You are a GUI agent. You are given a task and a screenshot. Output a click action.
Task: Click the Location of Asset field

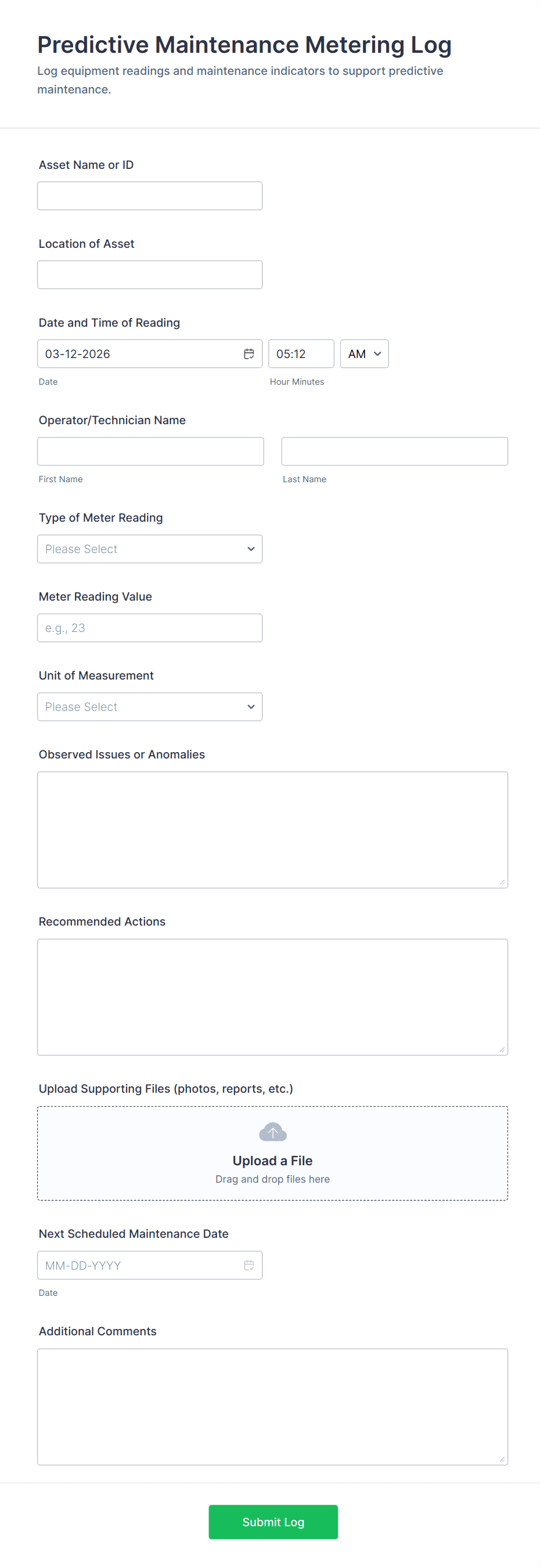point(150,274)
